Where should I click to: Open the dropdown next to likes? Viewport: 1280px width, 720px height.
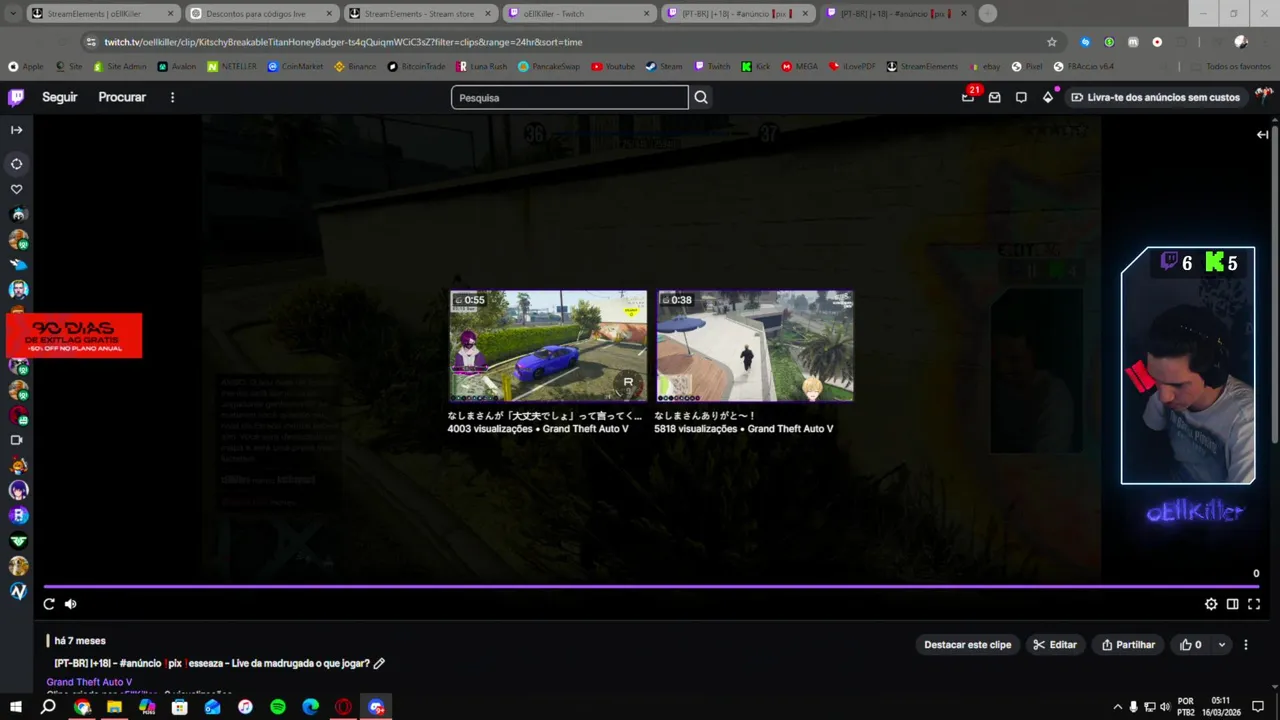pos(1221,645)
